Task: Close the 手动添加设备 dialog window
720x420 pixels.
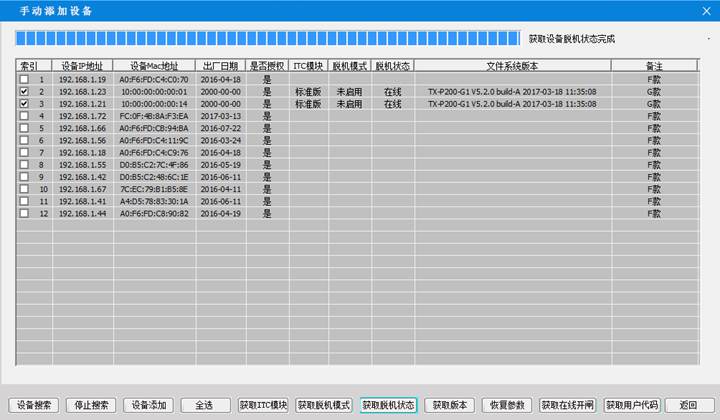Action: click(x=703, y=8)
